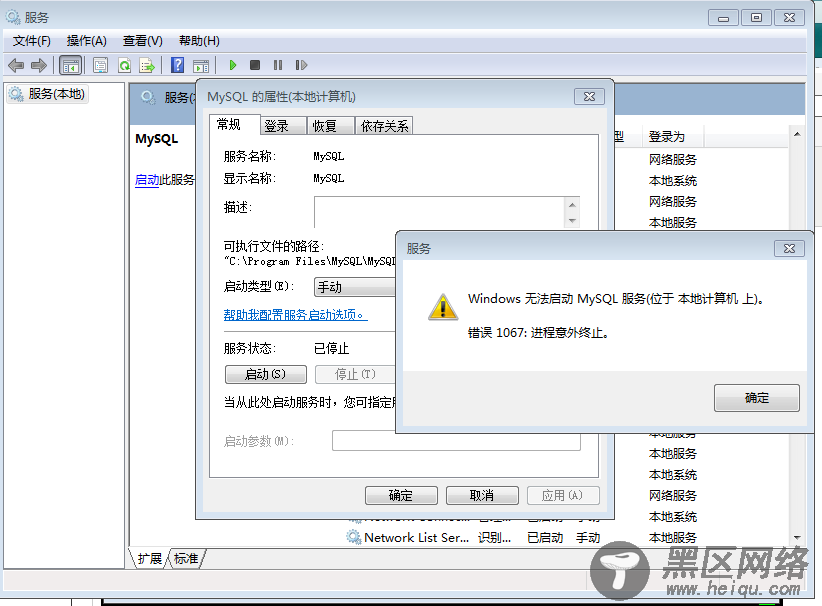Open the Properties toolbar icon
Viewport: 822px width, 606px height.
(x=100, y=66)
